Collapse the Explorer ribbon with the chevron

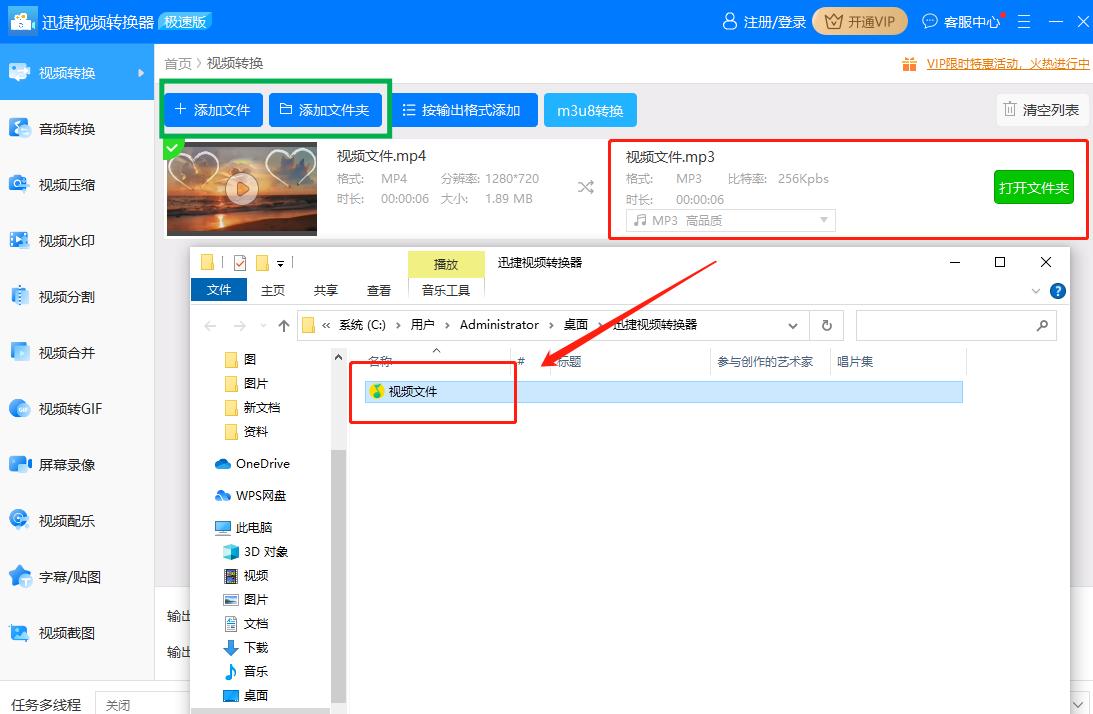[x=1037, y=290]
